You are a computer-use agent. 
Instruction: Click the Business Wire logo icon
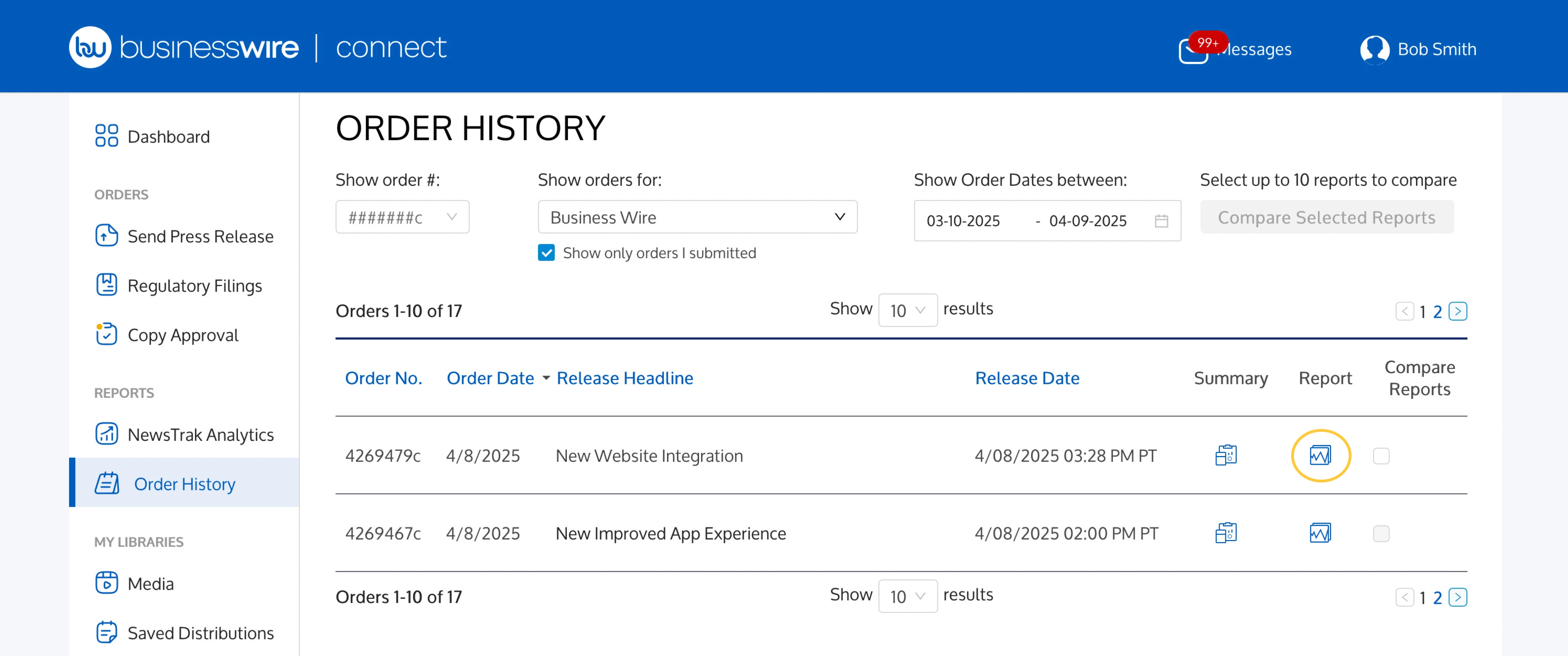tap(90, 47)
